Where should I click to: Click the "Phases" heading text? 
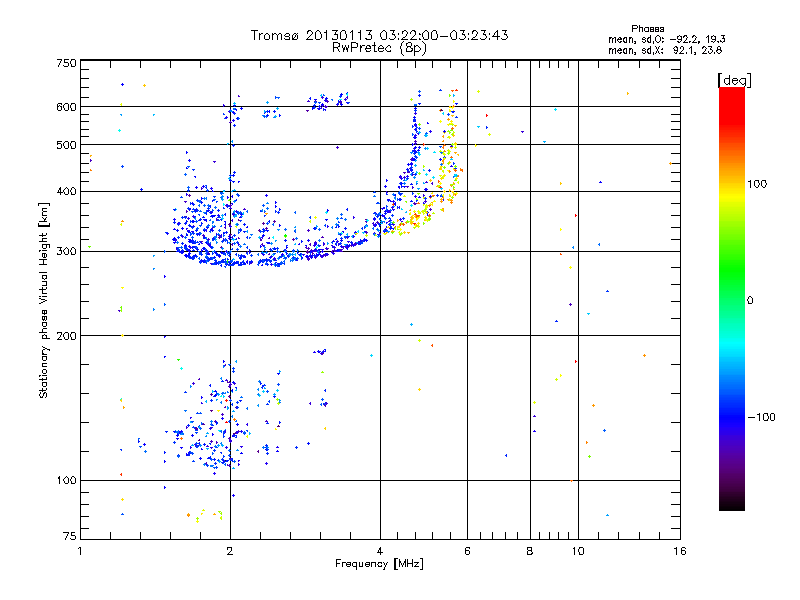coord(647,29)
